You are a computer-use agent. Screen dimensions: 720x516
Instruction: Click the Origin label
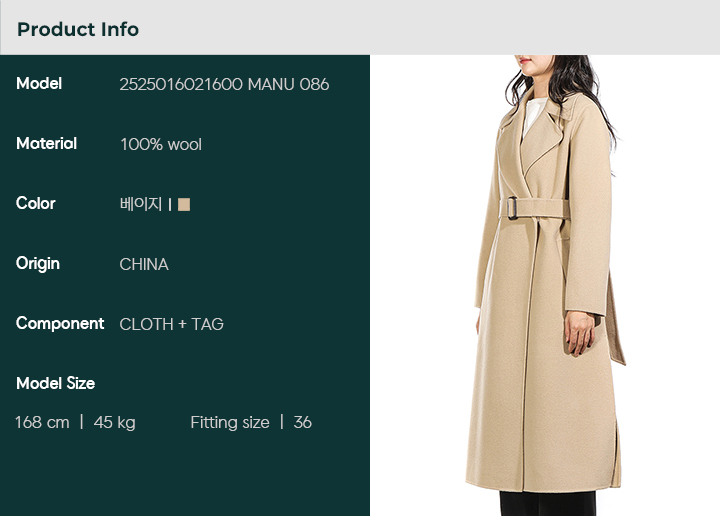[x=38, y=264]
